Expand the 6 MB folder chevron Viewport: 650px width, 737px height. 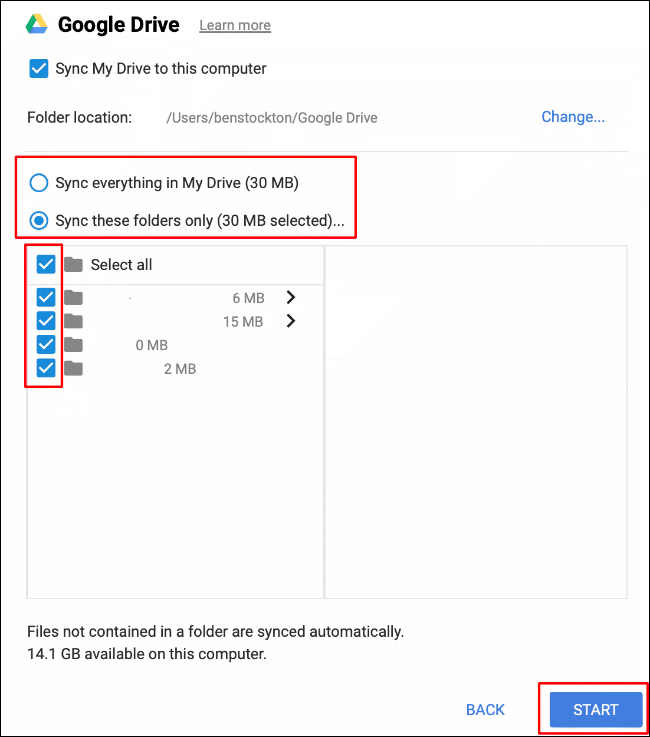[x=291, y=297]
